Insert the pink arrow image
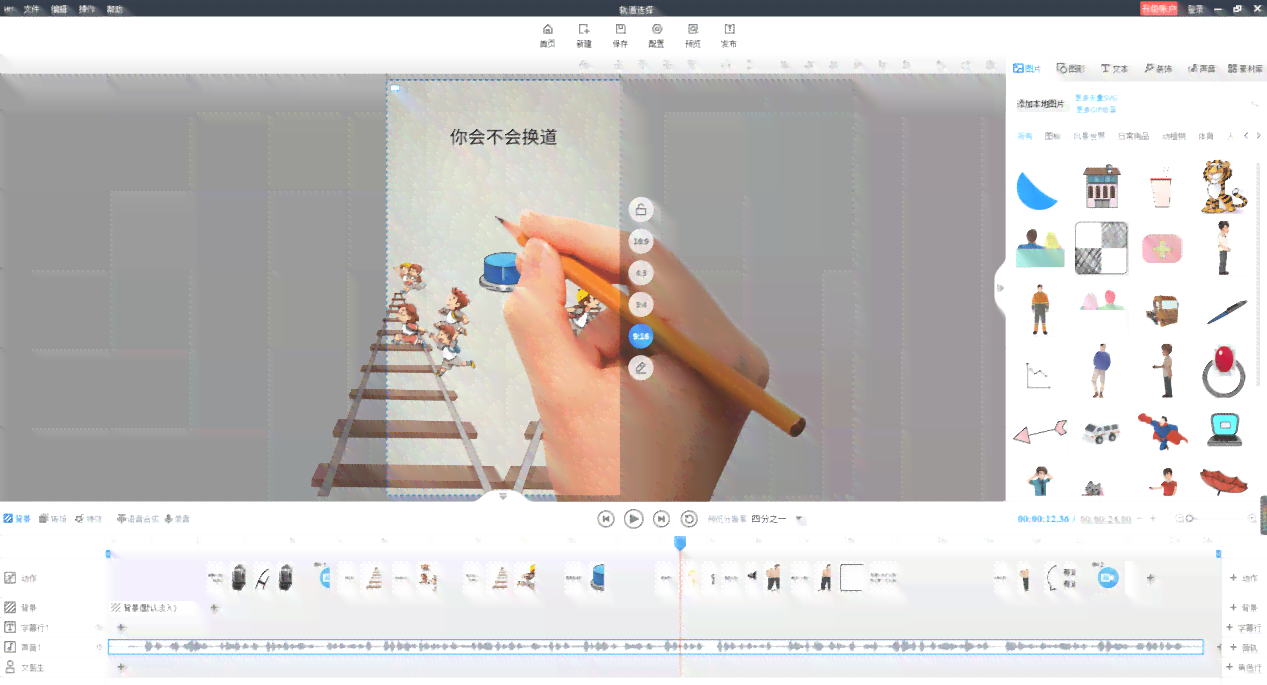 (x=1040, y=432)
